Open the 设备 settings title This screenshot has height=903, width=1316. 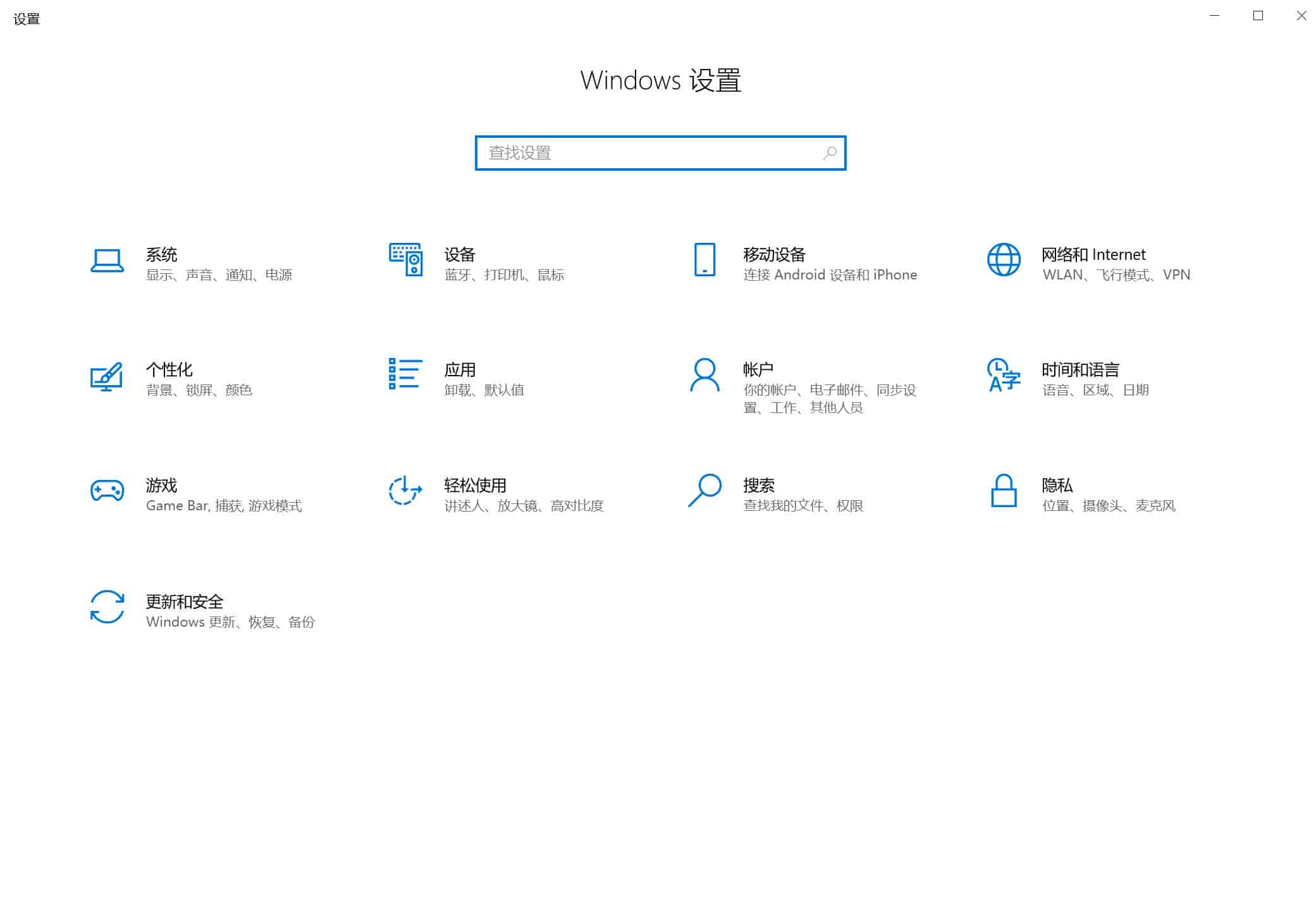point(460,255)
